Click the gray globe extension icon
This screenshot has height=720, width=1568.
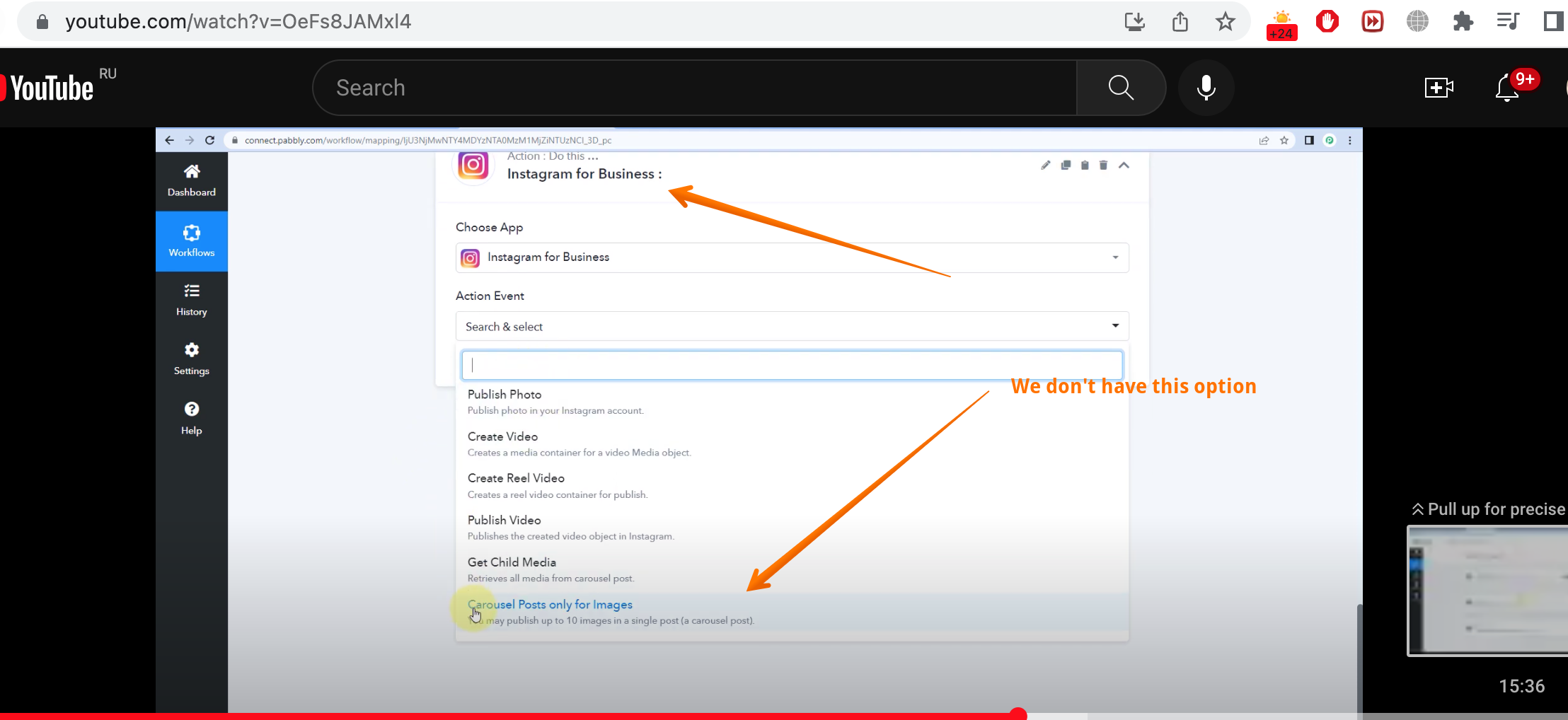point(1417,22)
